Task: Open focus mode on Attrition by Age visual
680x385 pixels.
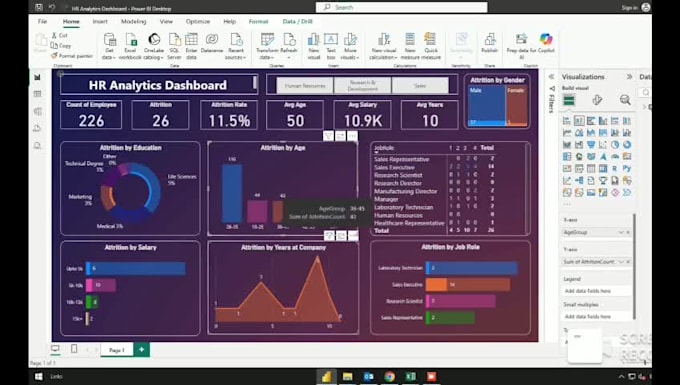Action: click(340, 136)
